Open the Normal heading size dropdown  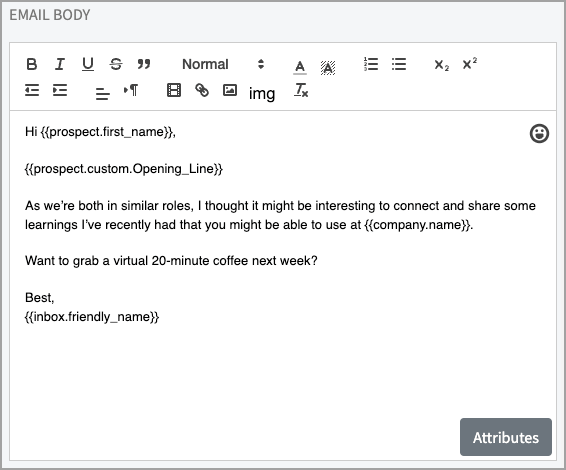point(223,64)
